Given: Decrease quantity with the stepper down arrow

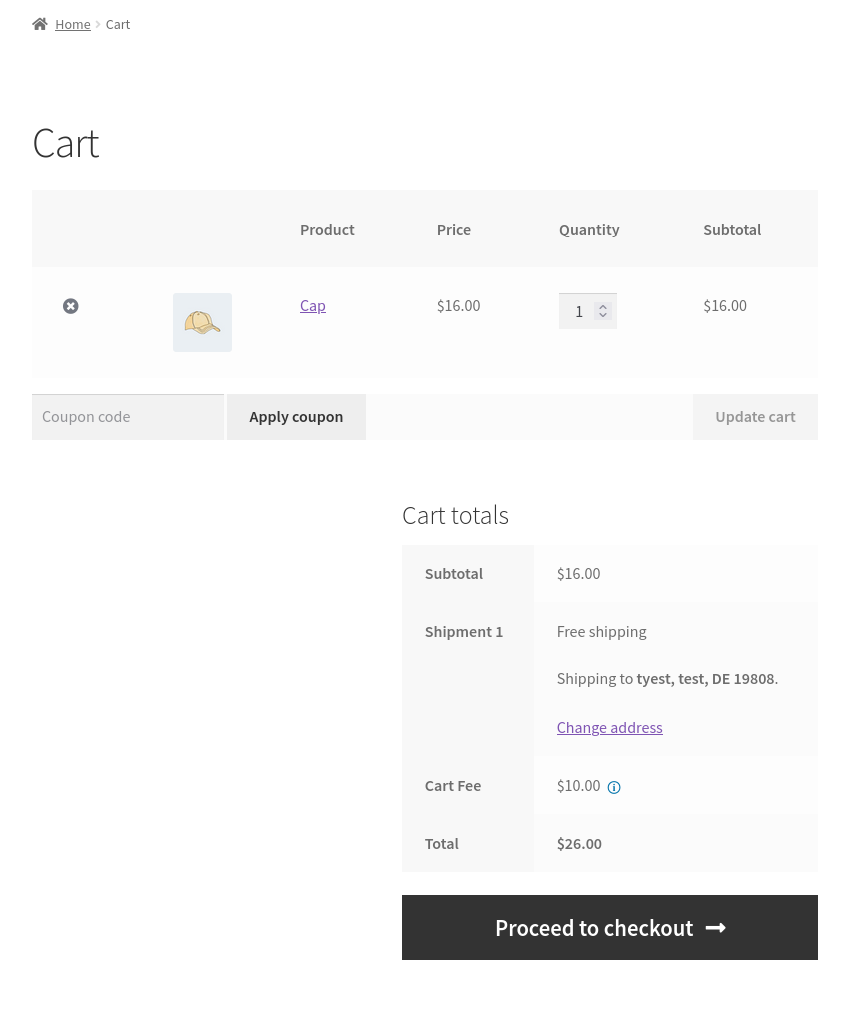Looking at the screenshot, I should [x=603, y=316].
